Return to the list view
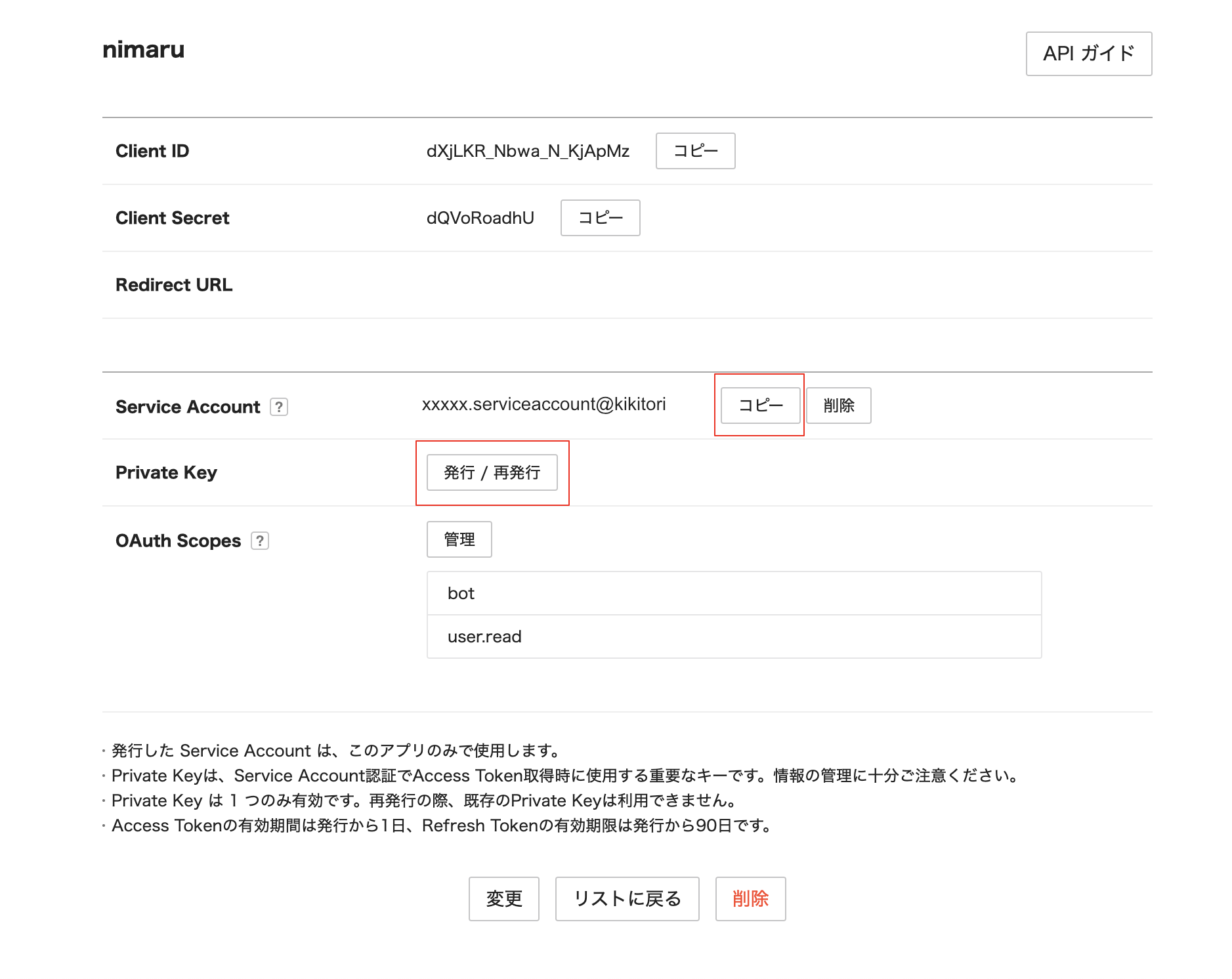The width and height of the screenshot is (1232, 979). click(626, 899)
